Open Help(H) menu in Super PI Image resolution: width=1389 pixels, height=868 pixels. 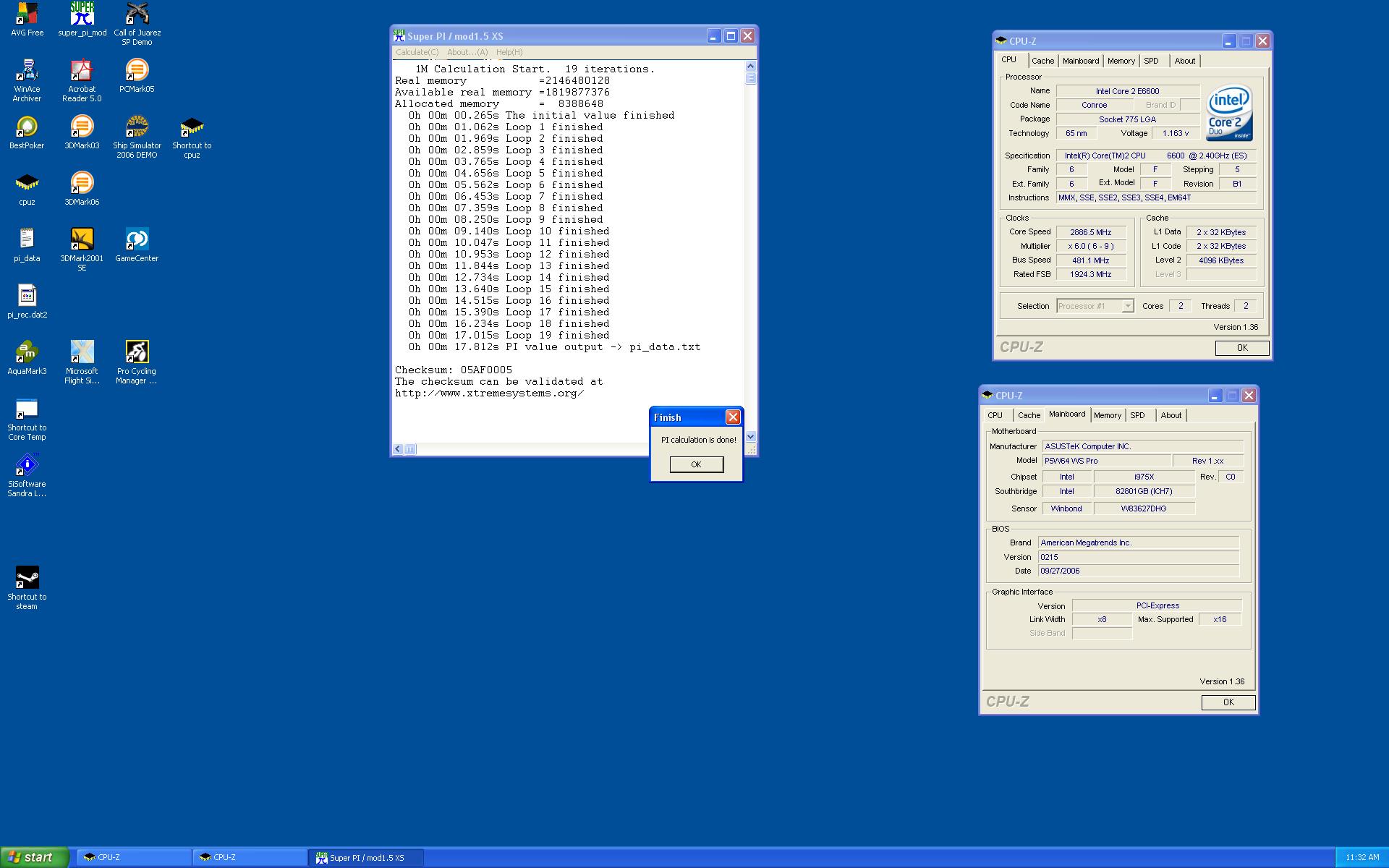pos(509,52)
